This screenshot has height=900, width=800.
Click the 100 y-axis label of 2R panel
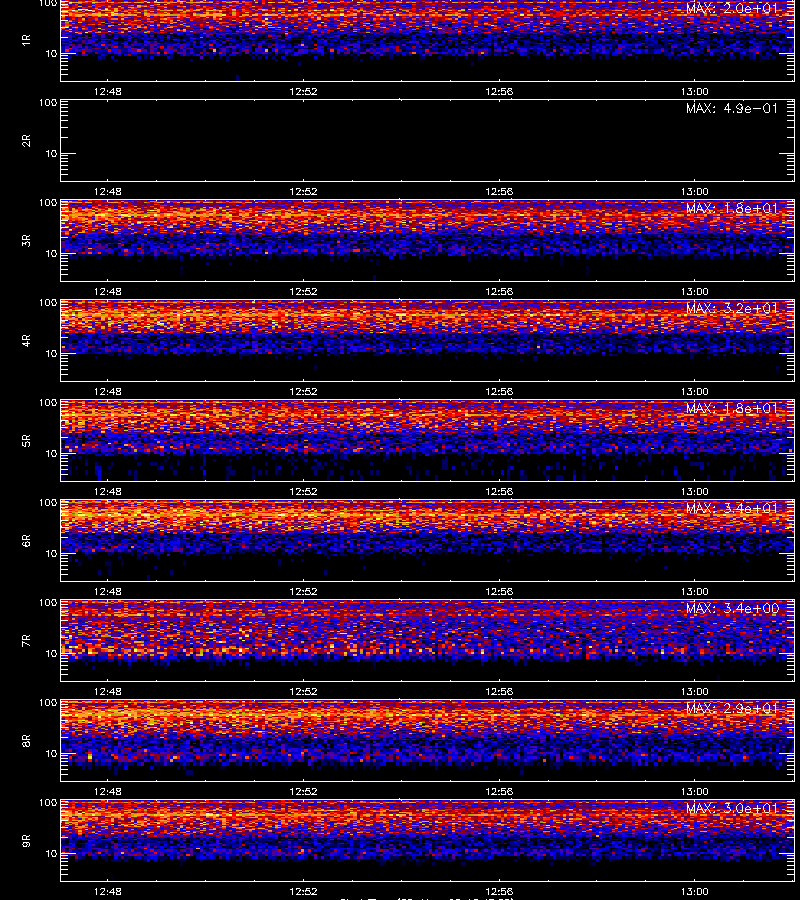tap(48, 103)
